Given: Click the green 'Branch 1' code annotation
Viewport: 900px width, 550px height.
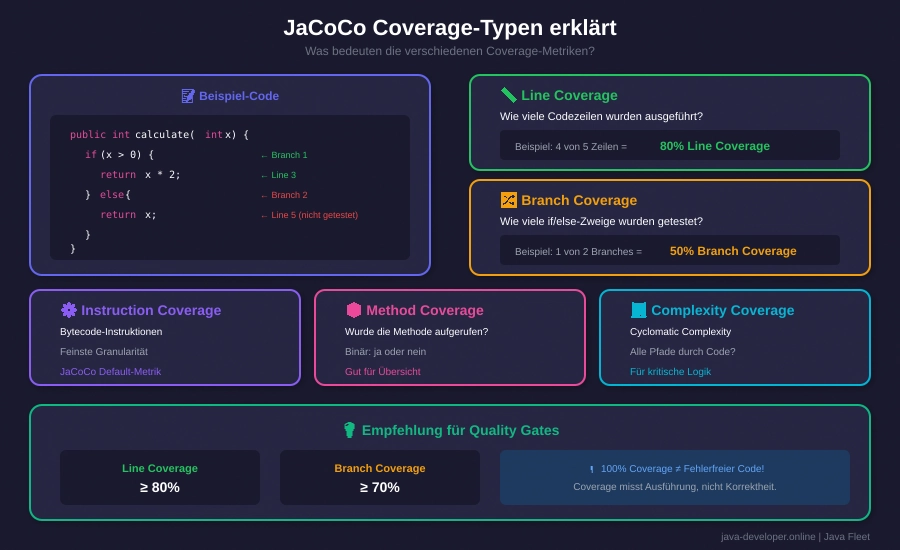Looking at the screenshot, I should tap(284, 155).
